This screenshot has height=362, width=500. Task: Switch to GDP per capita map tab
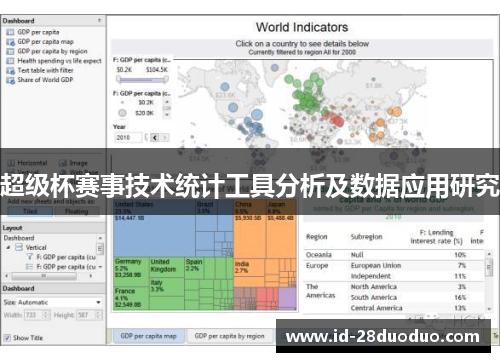(149, 336)
